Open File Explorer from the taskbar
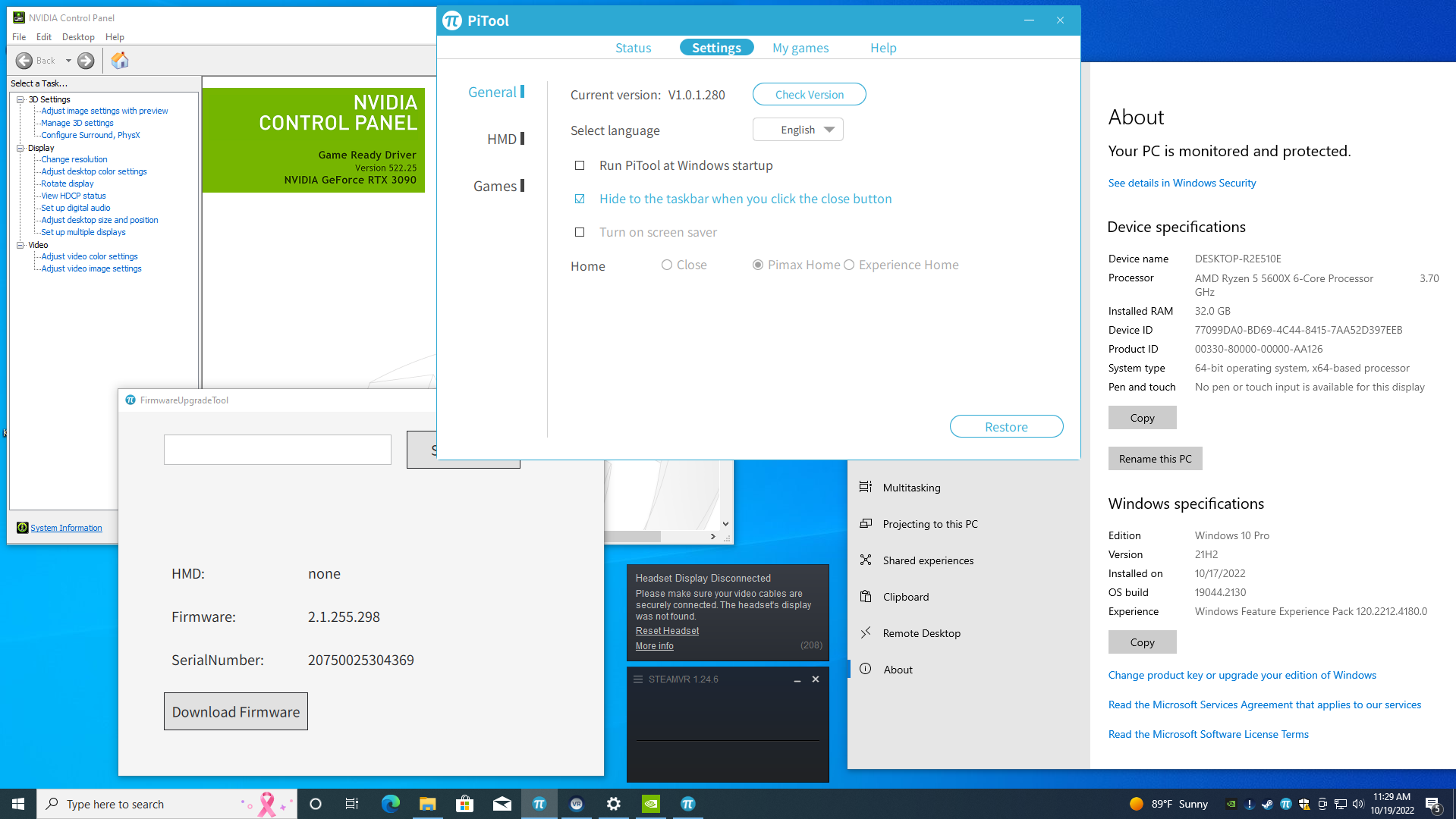Screen dimensions: 1456x819 (427, 804)
